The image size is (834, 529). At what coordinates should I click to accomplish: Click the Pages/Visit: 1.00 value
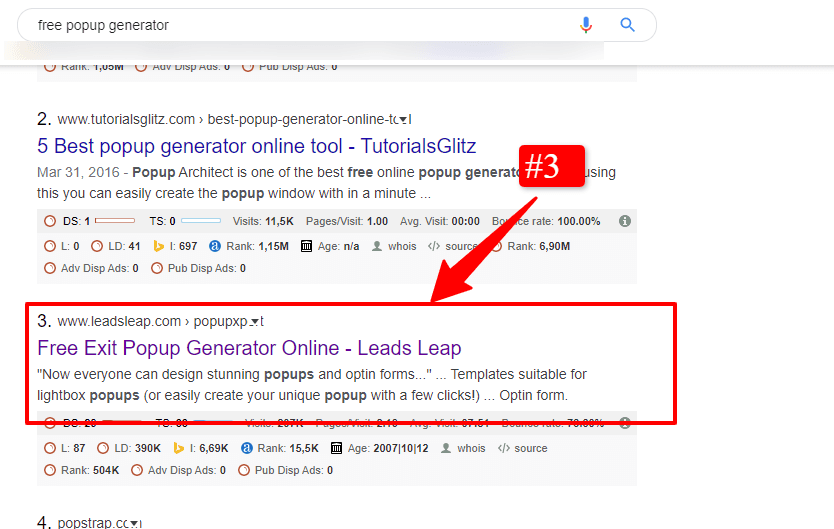pos(347,221)
